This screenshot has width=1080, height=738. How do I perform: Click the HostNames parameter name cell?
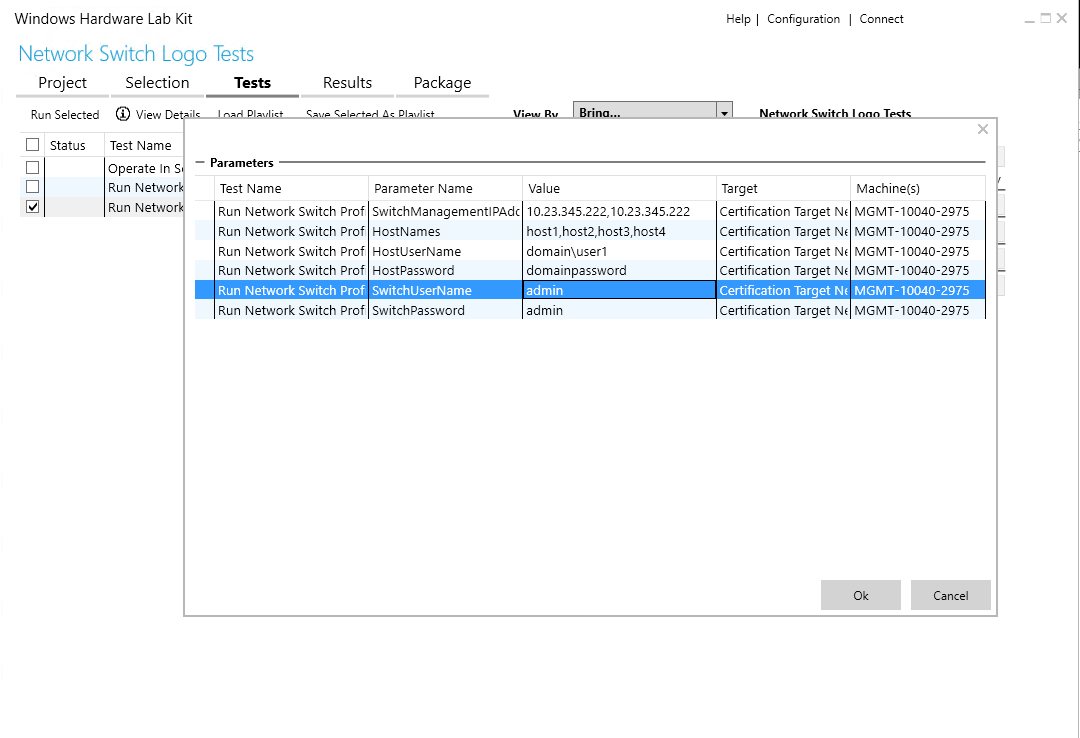pos(445,232)
